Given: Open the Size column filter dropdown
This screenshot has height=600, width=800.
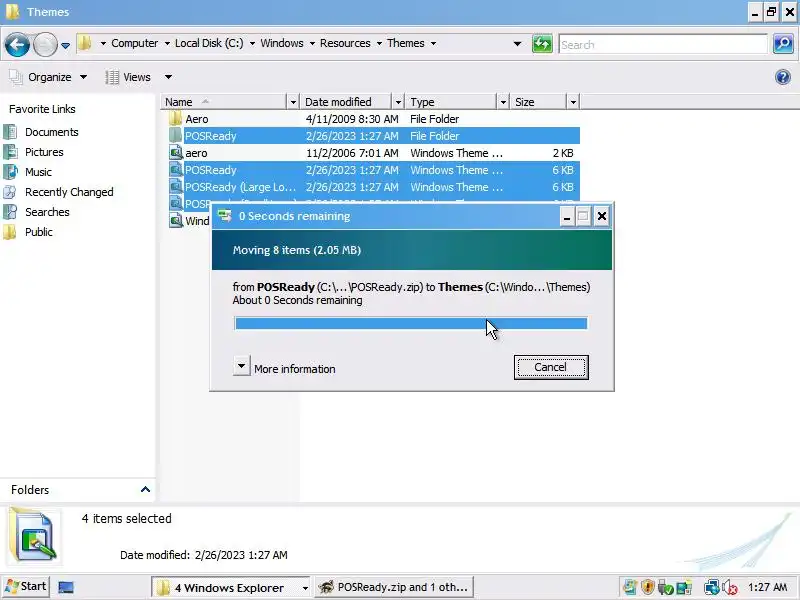Looking at the screenshot, I should (x=573, y=102).
